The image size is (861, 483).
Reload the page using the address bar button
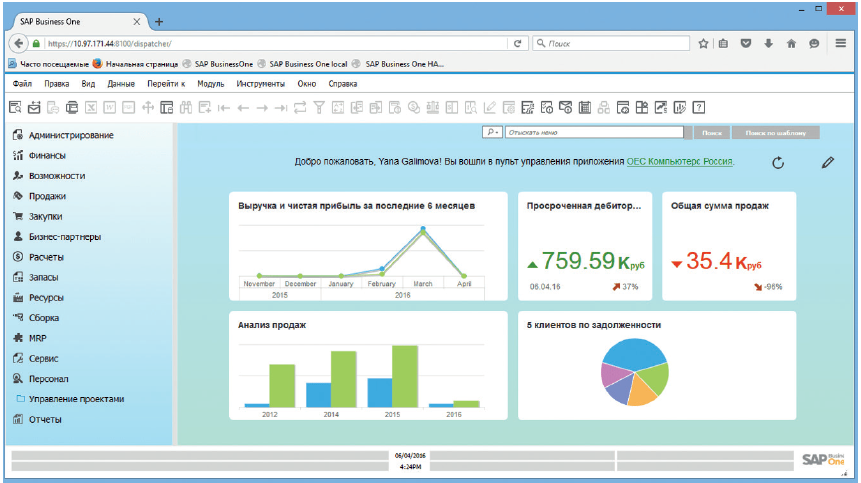[x=517, y=43]
